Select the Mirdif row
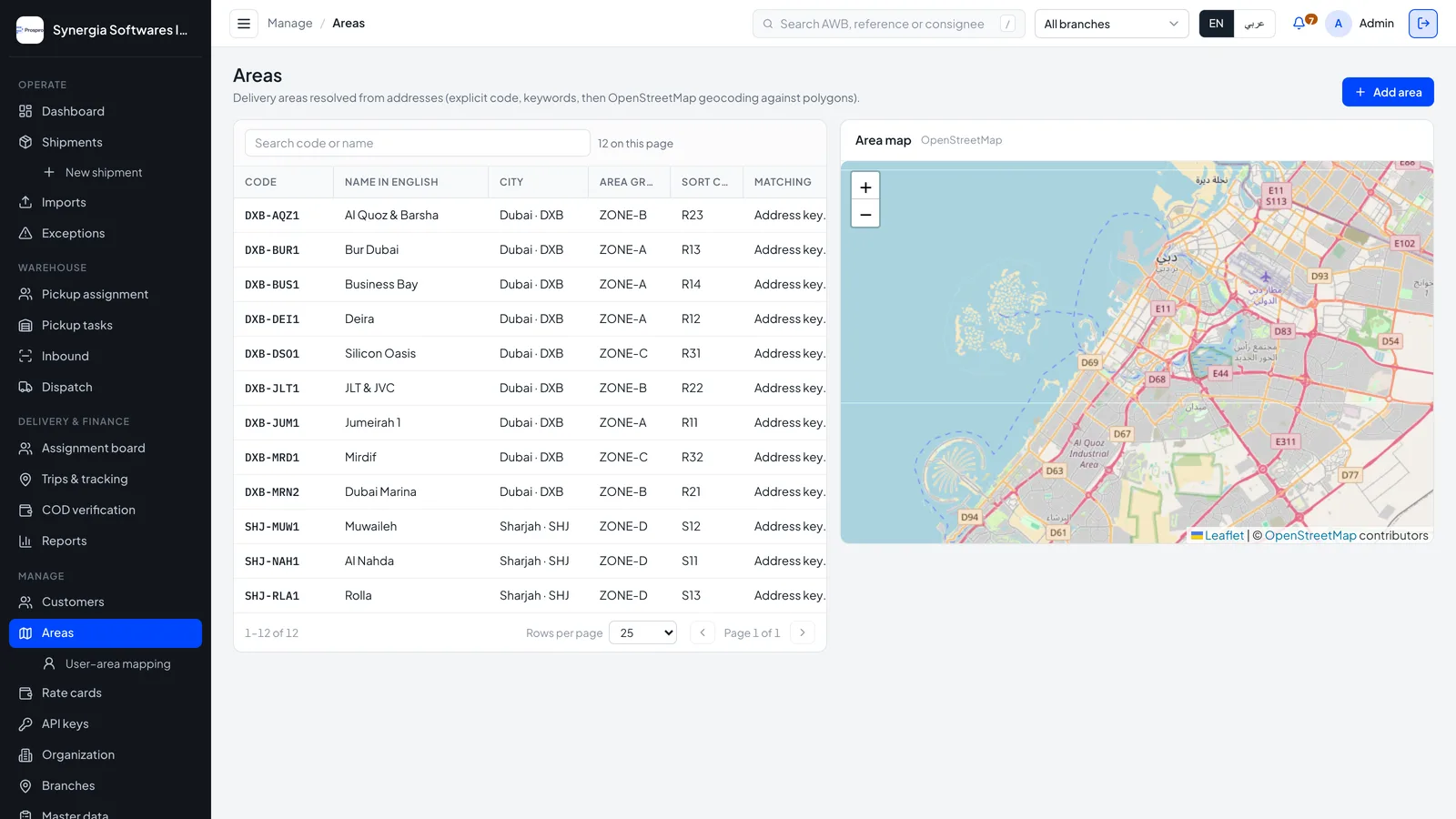This screenshot has height=819, width=1456. (530, 458)
